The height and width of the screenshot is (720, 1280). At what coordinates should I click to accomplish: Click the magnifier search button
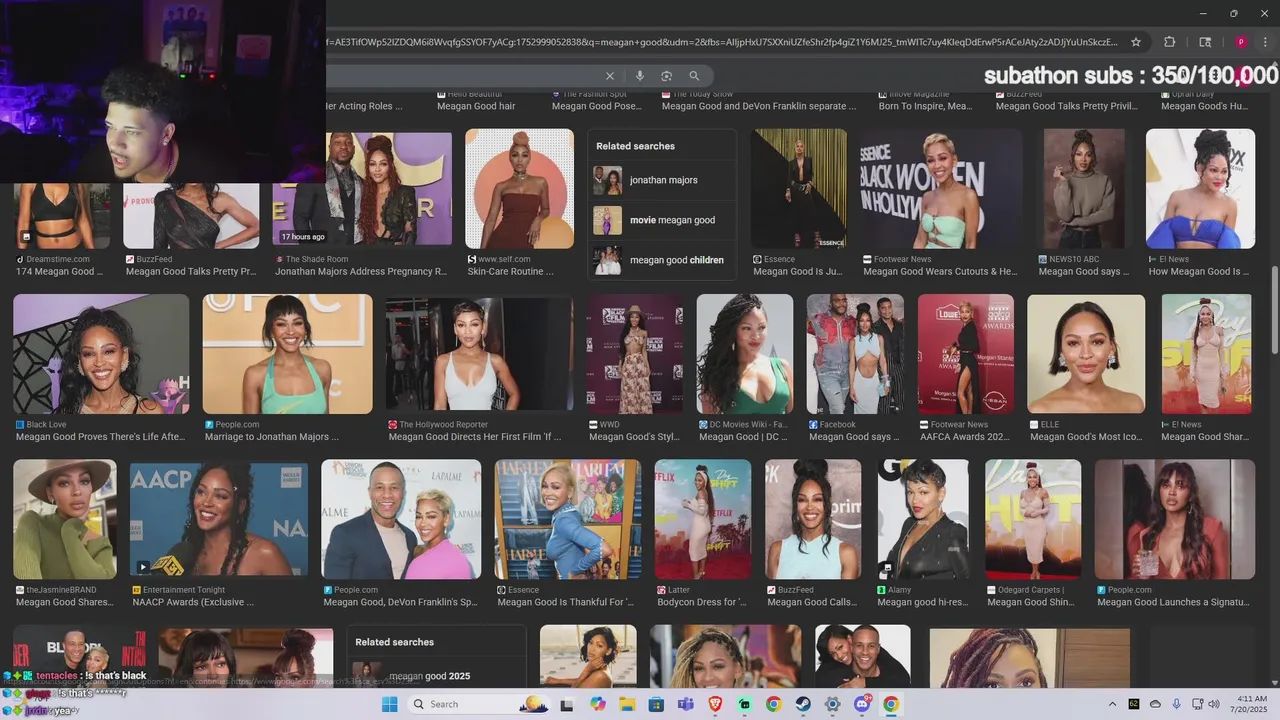tap(694, 76)
